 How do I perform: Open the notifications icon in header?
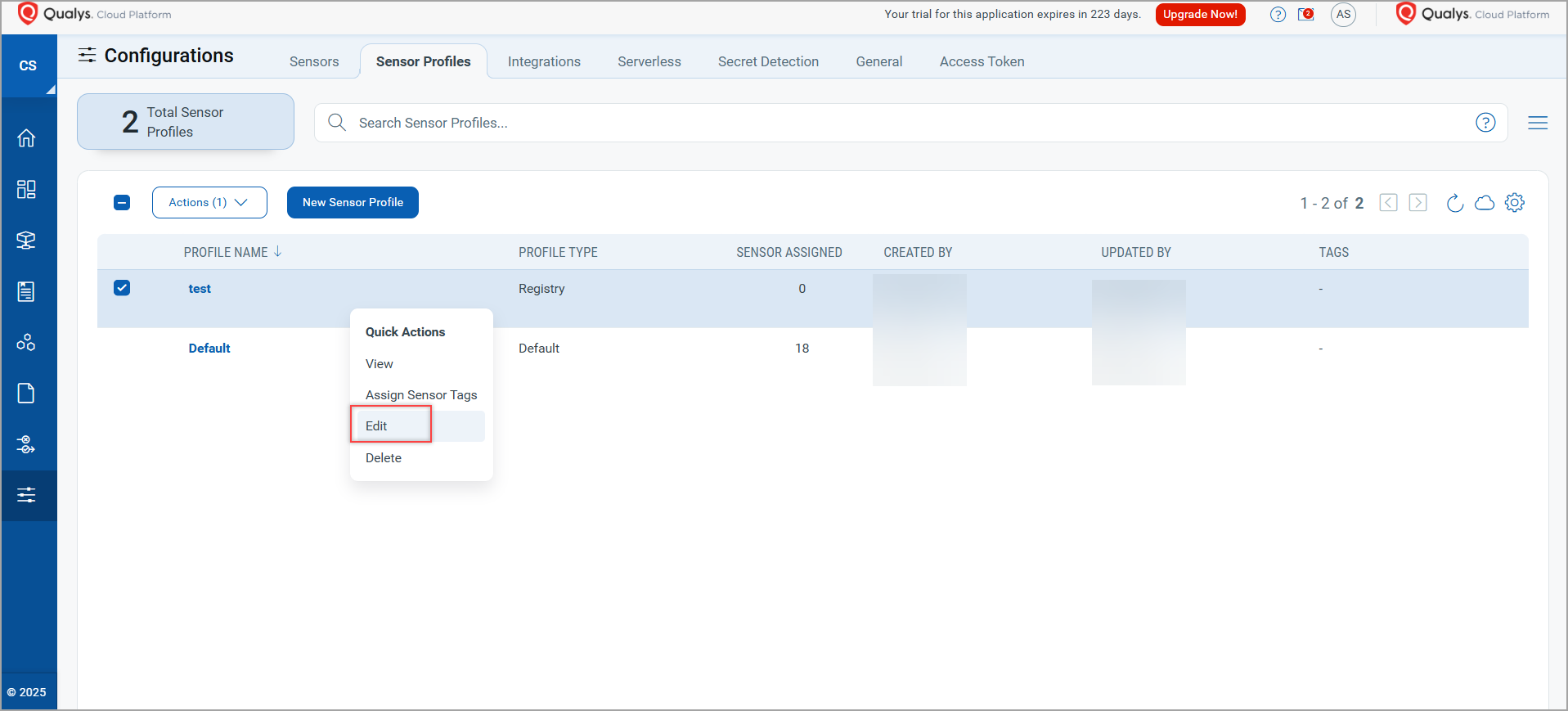pos(1305,15)
